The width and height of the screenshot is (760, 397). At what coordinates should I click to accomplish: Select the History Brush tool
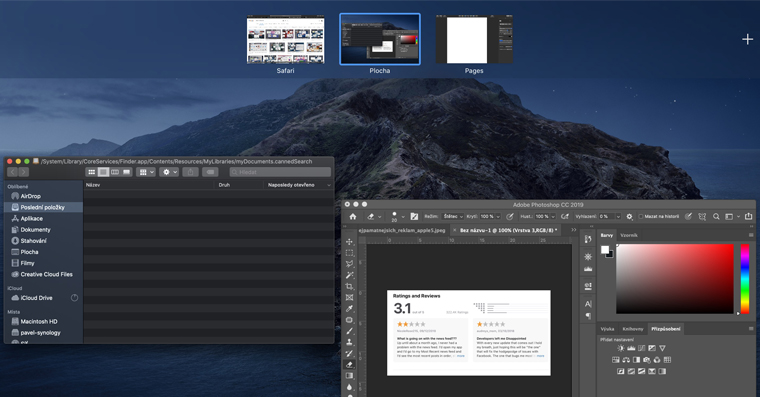[x=349, y=353]
